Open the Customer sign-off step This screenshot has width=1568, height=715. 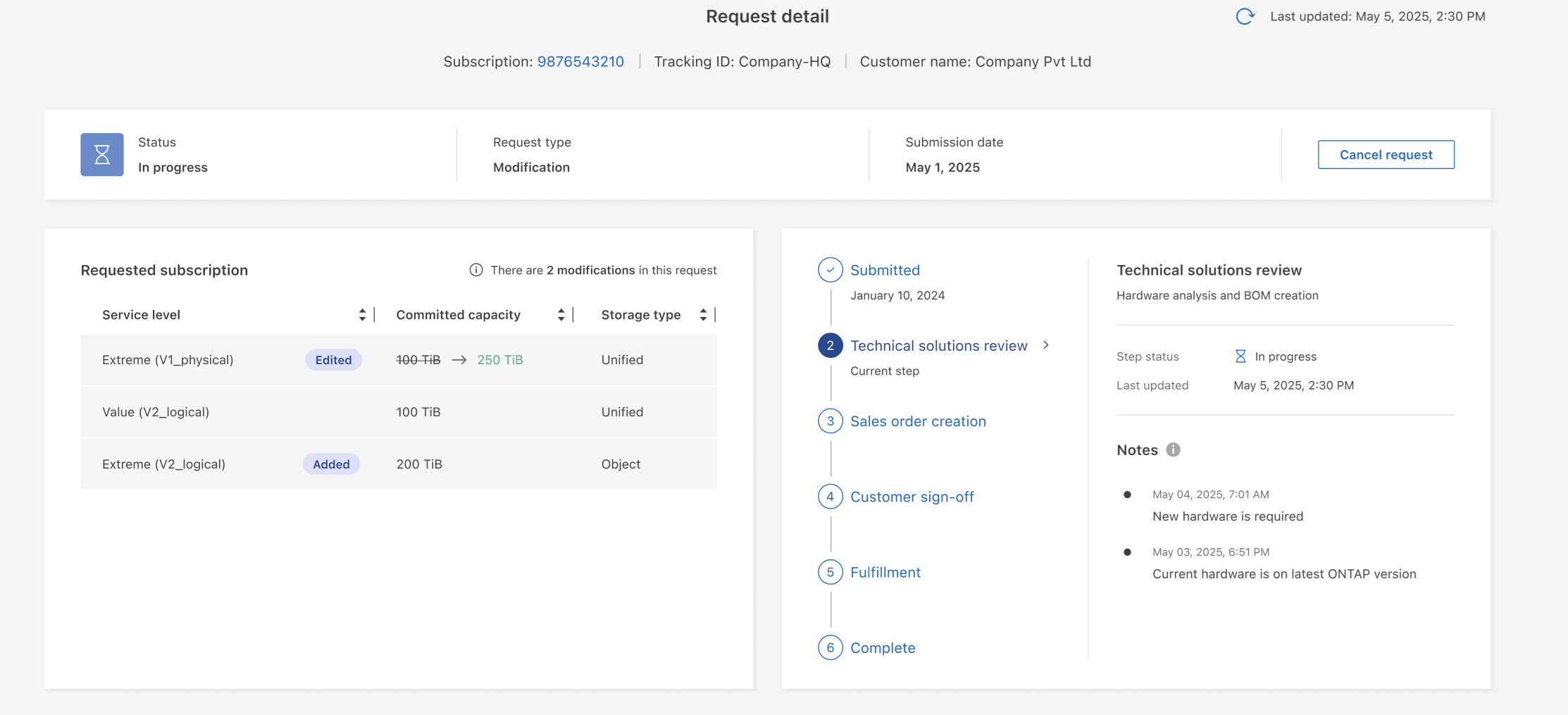coord(911,497)
